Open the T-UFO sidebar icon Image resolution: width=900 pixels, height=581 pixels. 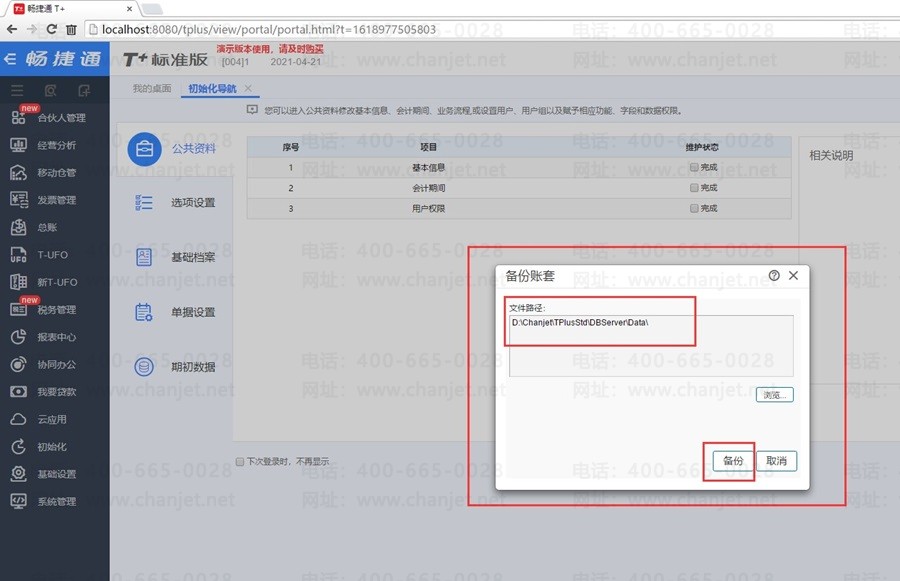click(18, 254)
